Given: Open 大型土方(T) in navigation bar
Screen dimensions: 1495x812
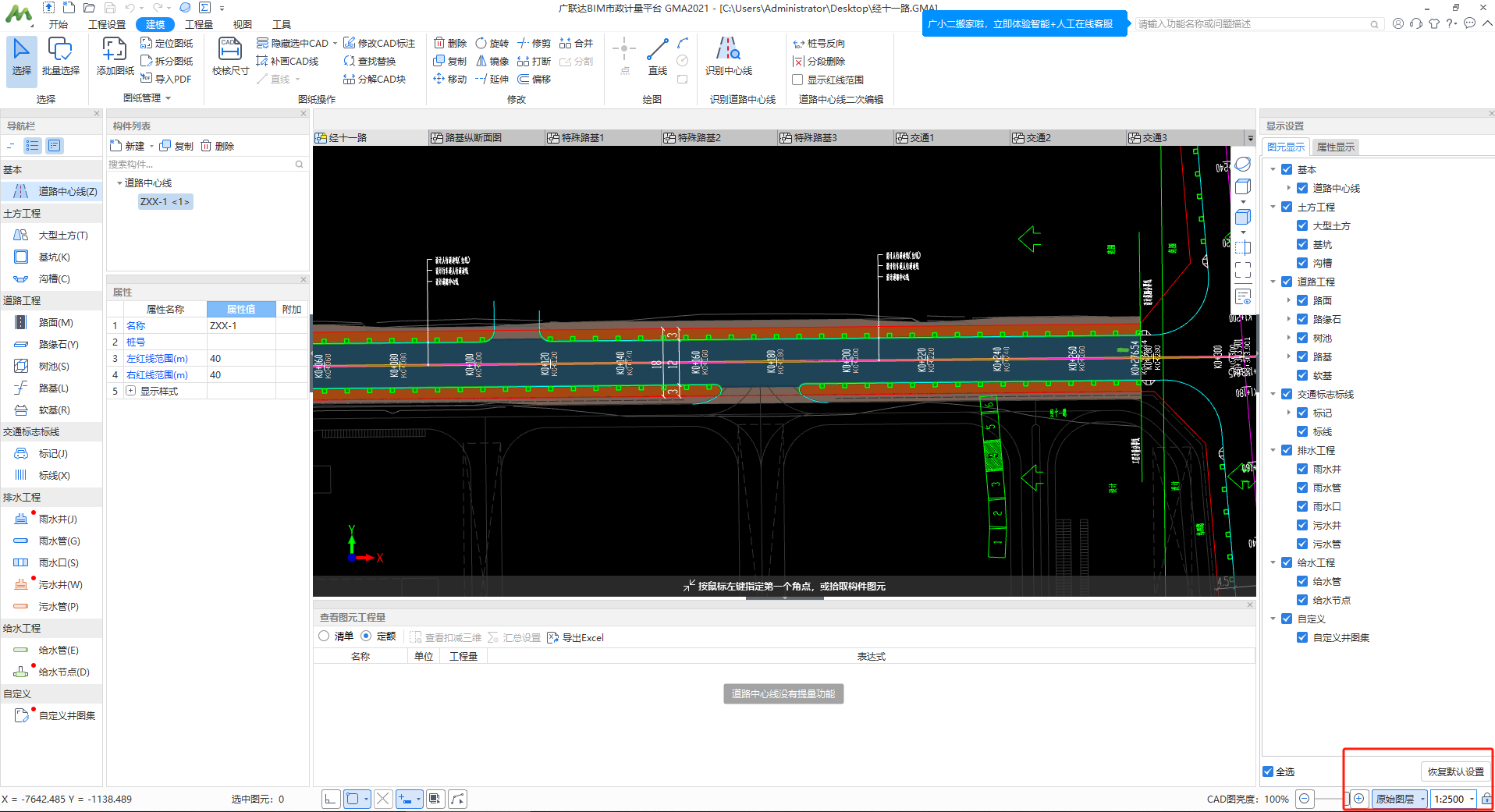Looking at the screenshot, I should click(x=51, y=235).
